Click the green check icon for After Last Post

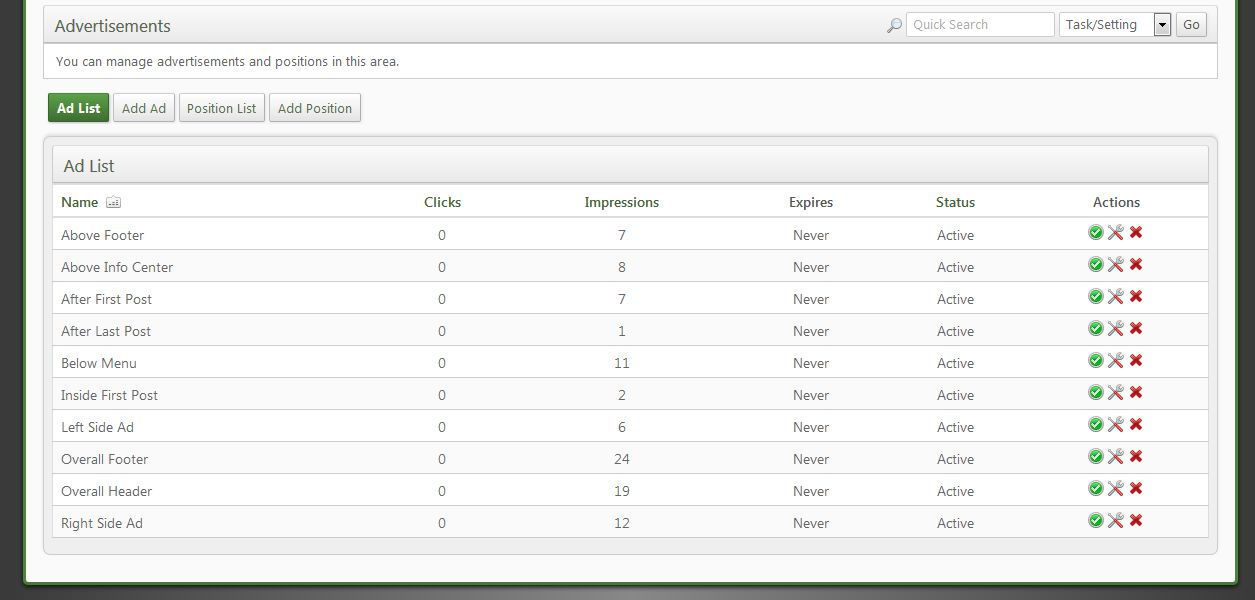[x=1095, y=328]
